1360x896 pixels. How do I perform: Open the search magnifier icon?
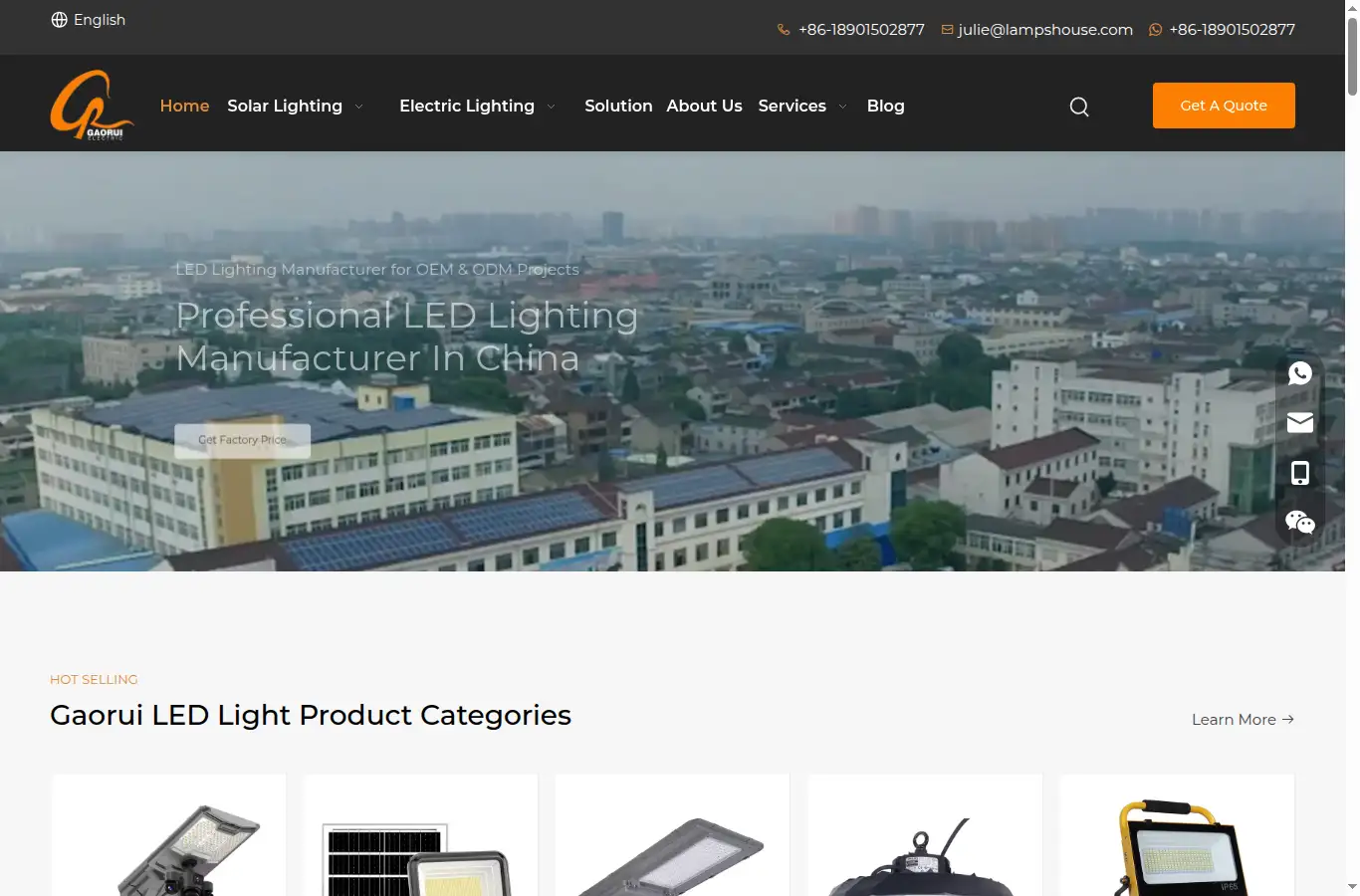[x=1079, y=107]
